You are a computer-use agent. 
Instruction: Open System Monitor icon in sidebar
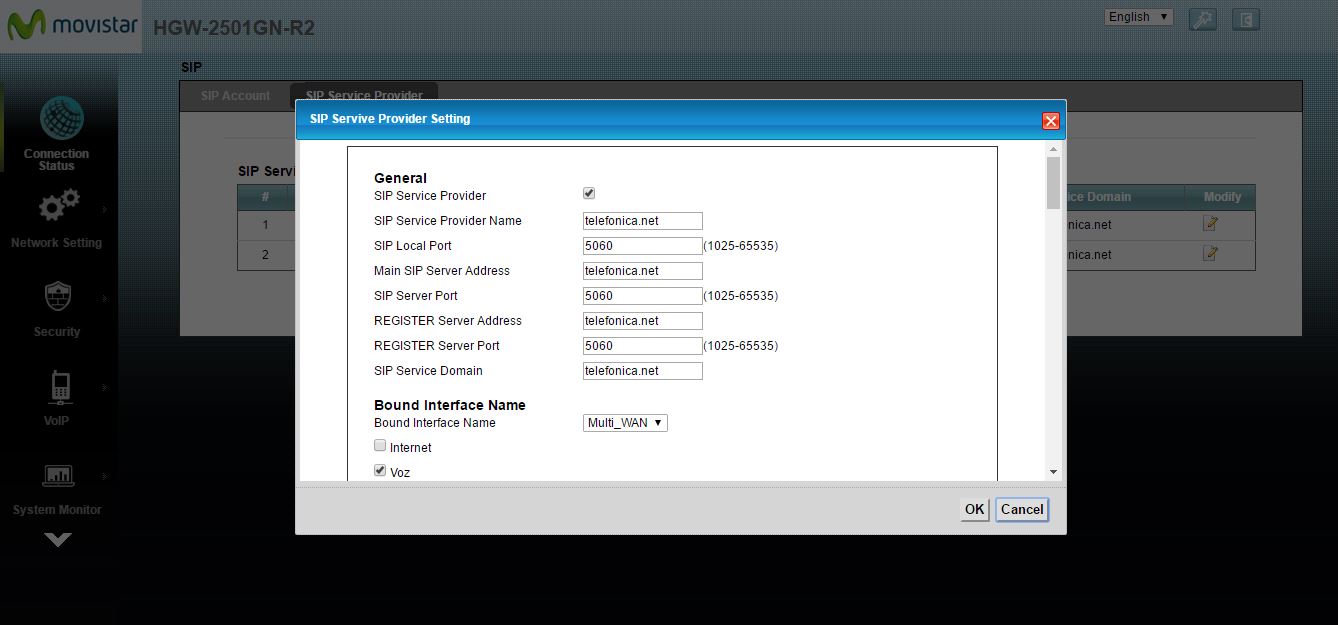pyautogui.click(x=58, y=476)
